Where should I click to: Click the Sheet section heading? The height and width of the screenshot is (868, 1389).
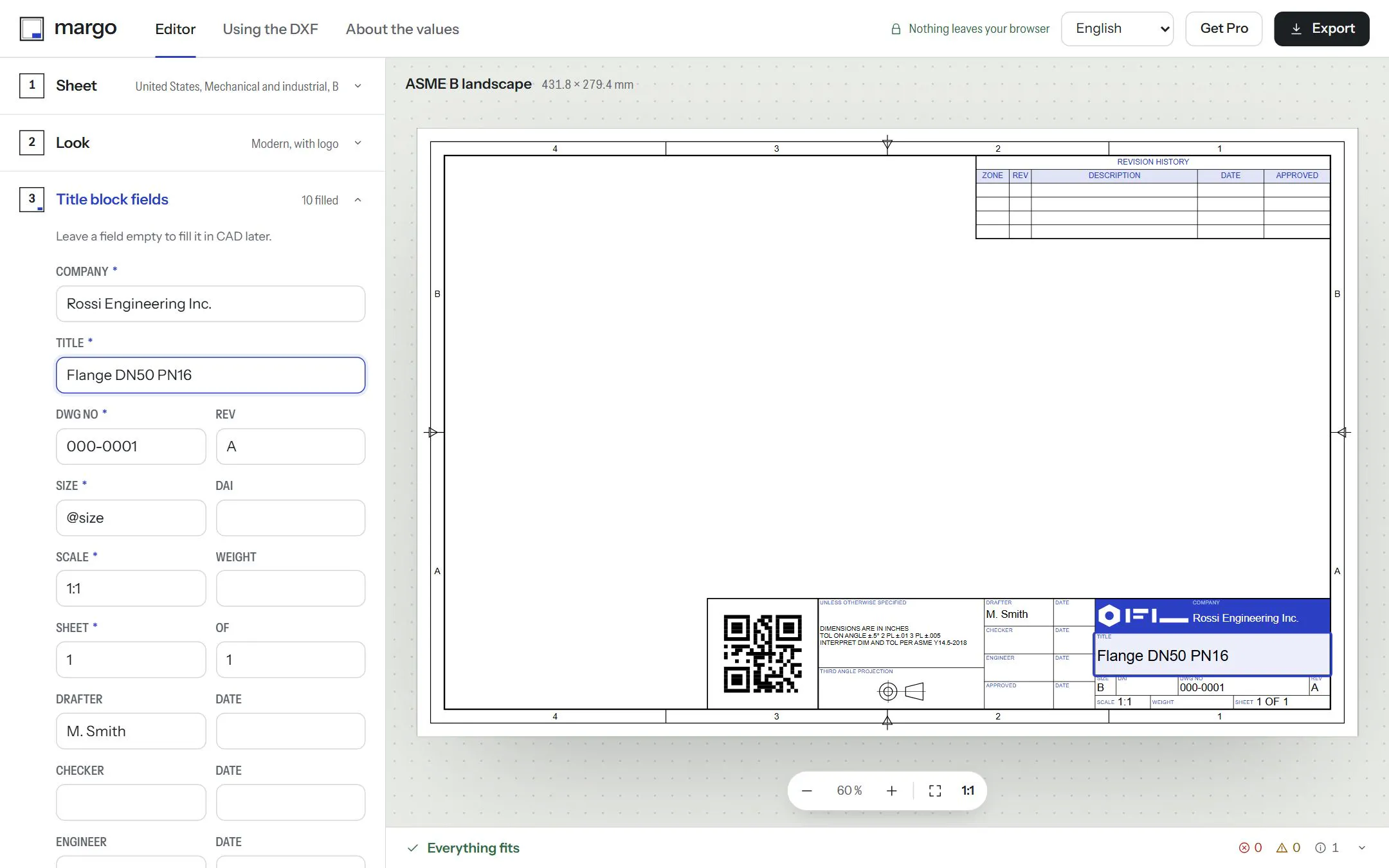[x=76, y=86]
